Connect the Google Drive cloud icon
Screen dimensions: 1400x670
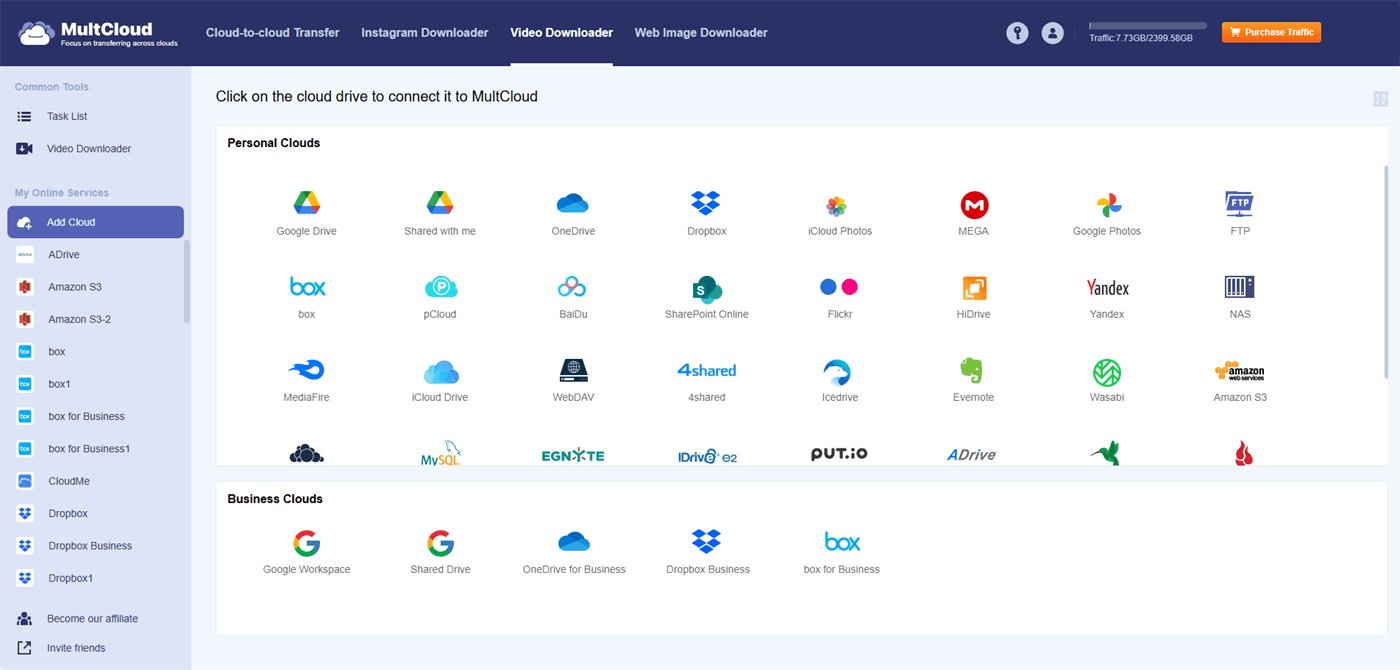point(306,204)
